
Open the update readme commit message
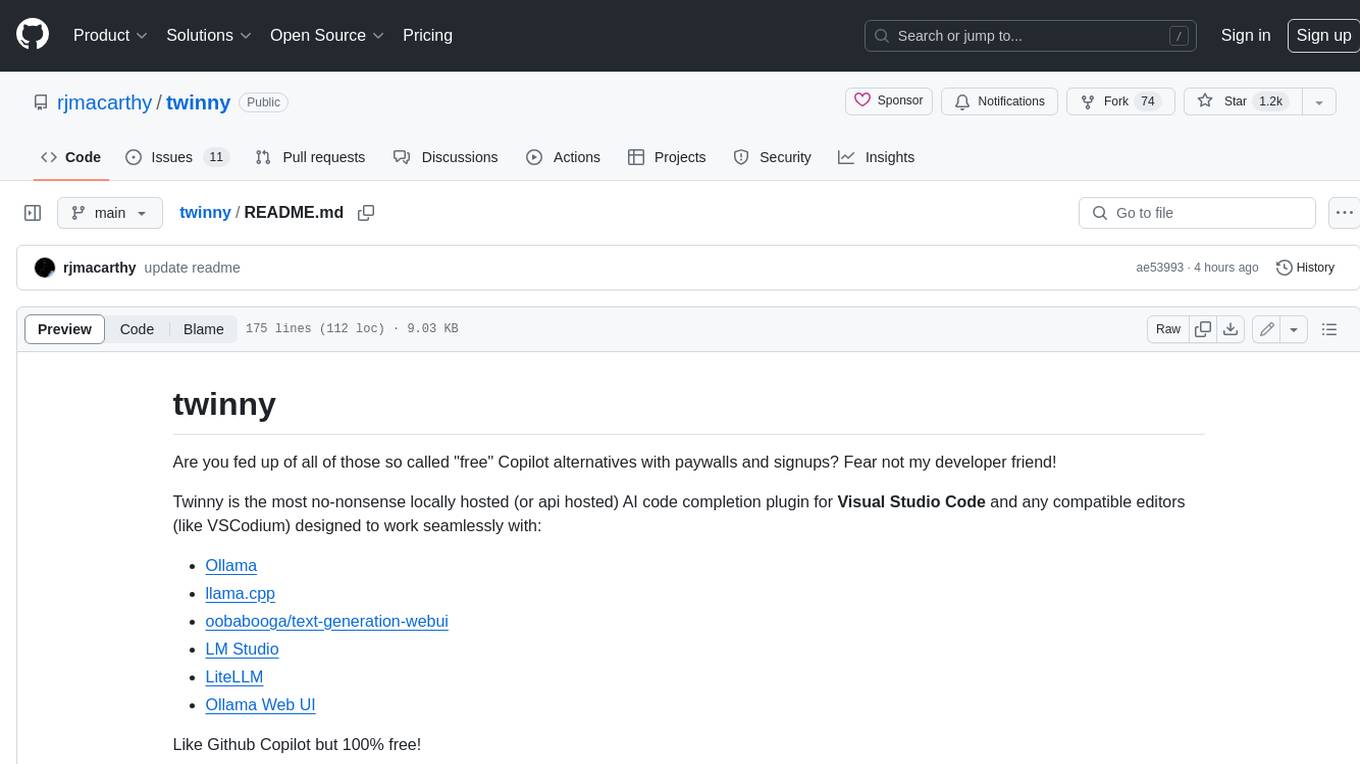(x=192, y=268)
